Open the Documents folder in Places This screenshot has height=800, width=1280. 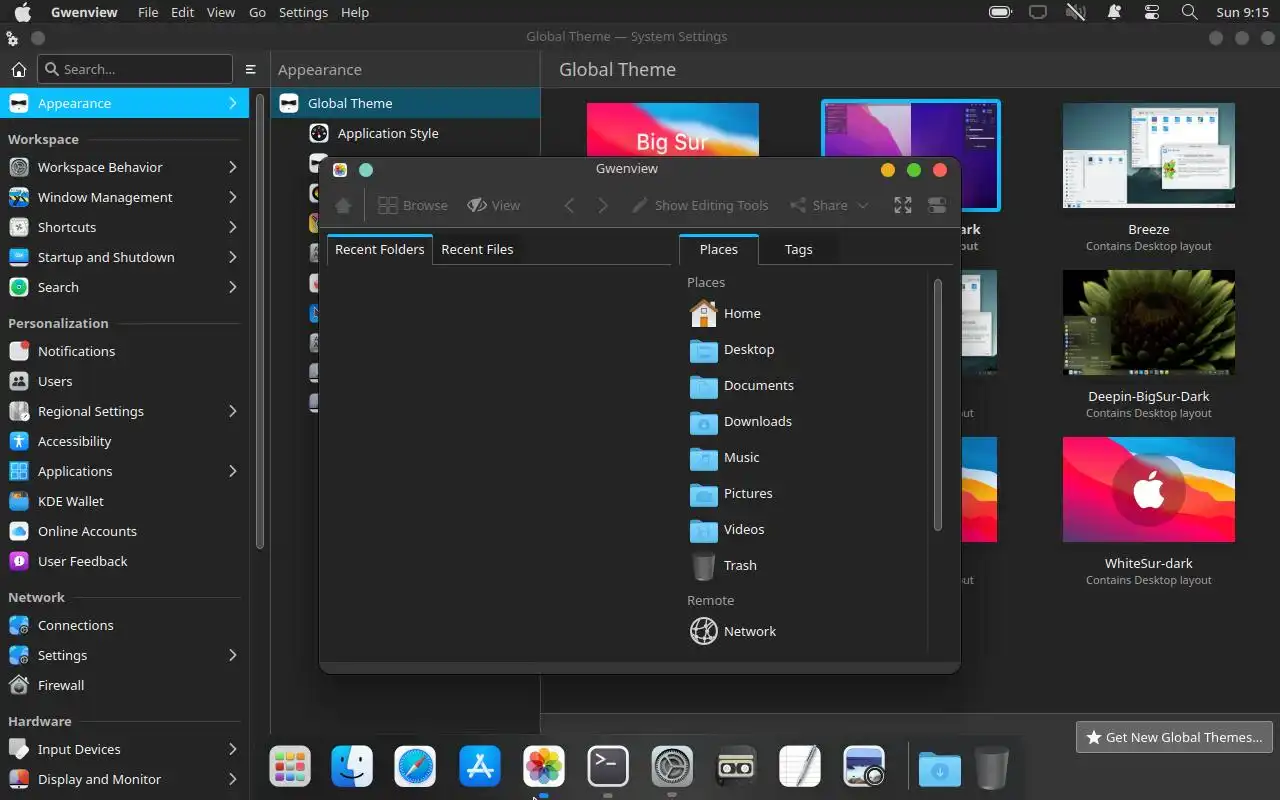click(x=741, y=385)
